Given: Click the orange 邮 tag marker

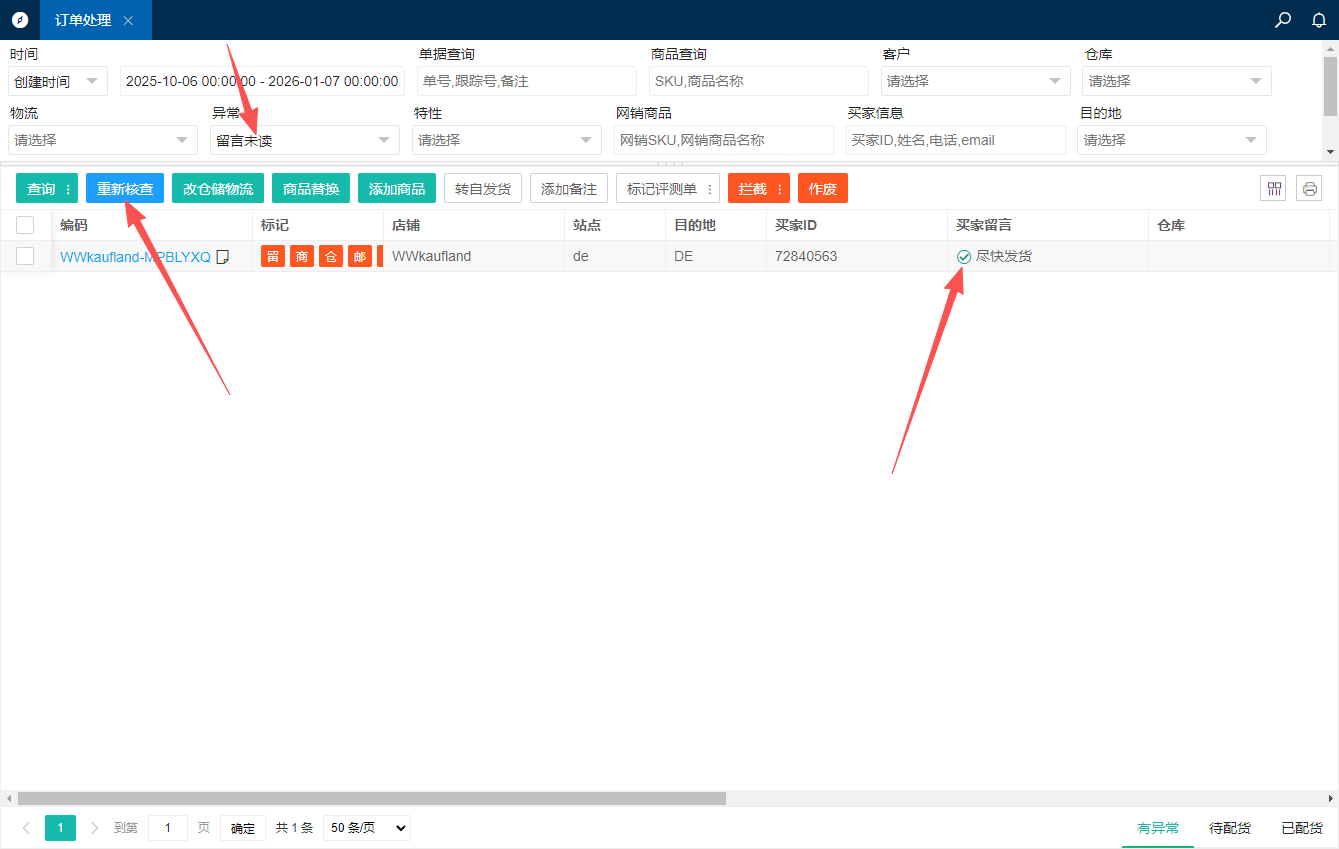Looking at the screenshot, I should 360,257.
